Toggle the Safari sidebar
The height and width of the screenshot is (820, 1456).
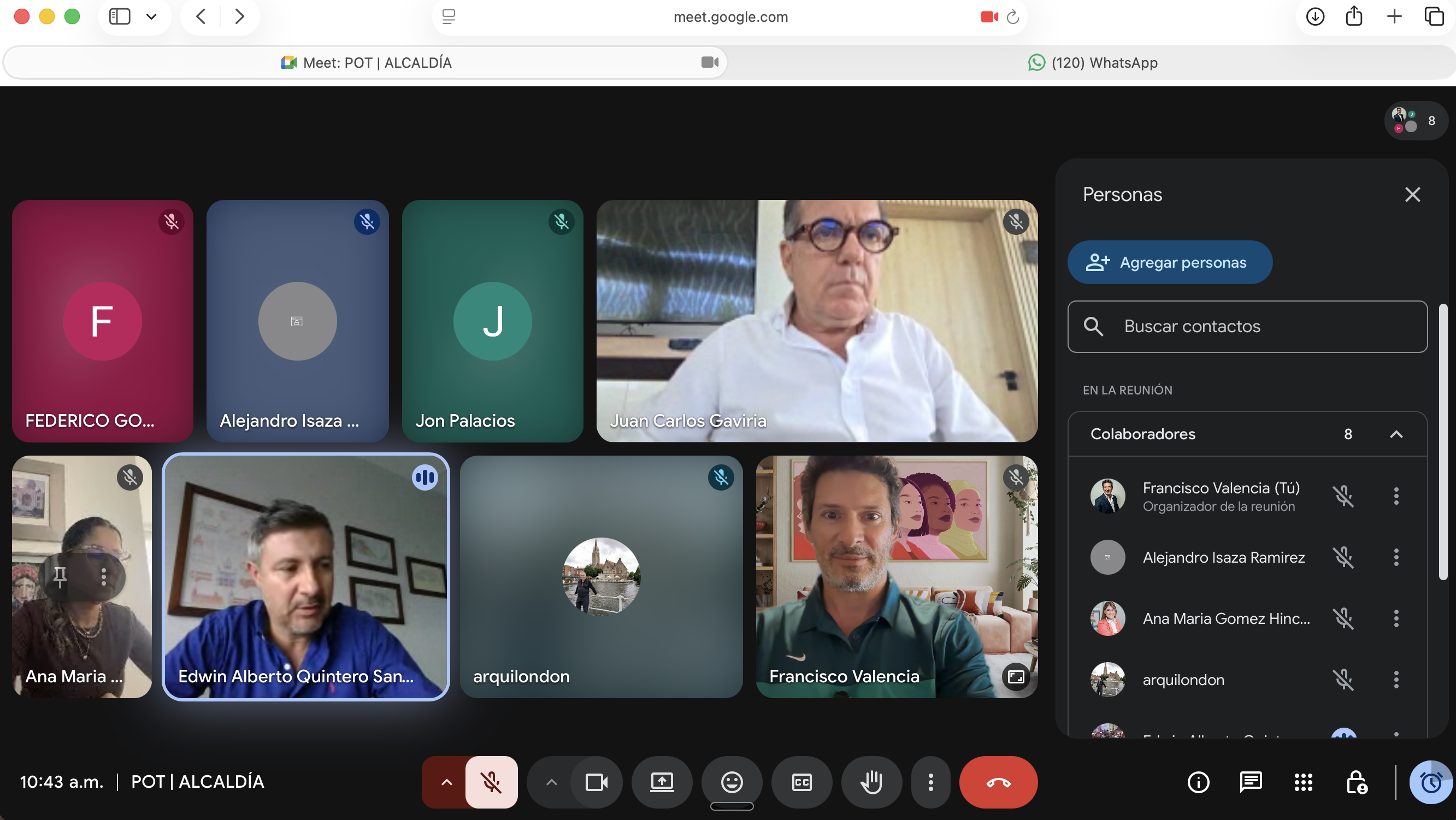(x=119, y=16)
